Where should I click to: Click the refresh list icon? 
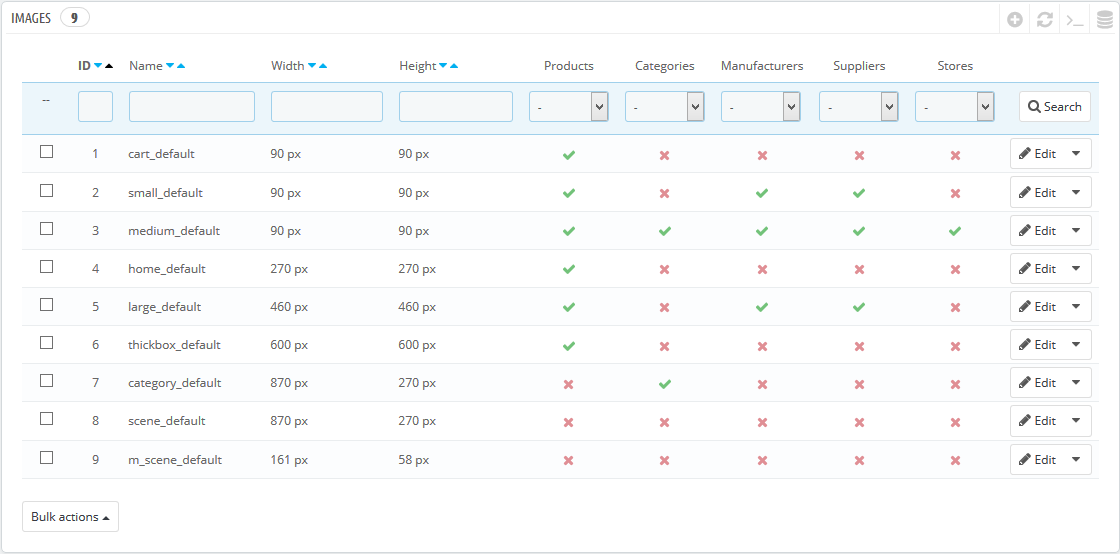point(1044,20)
